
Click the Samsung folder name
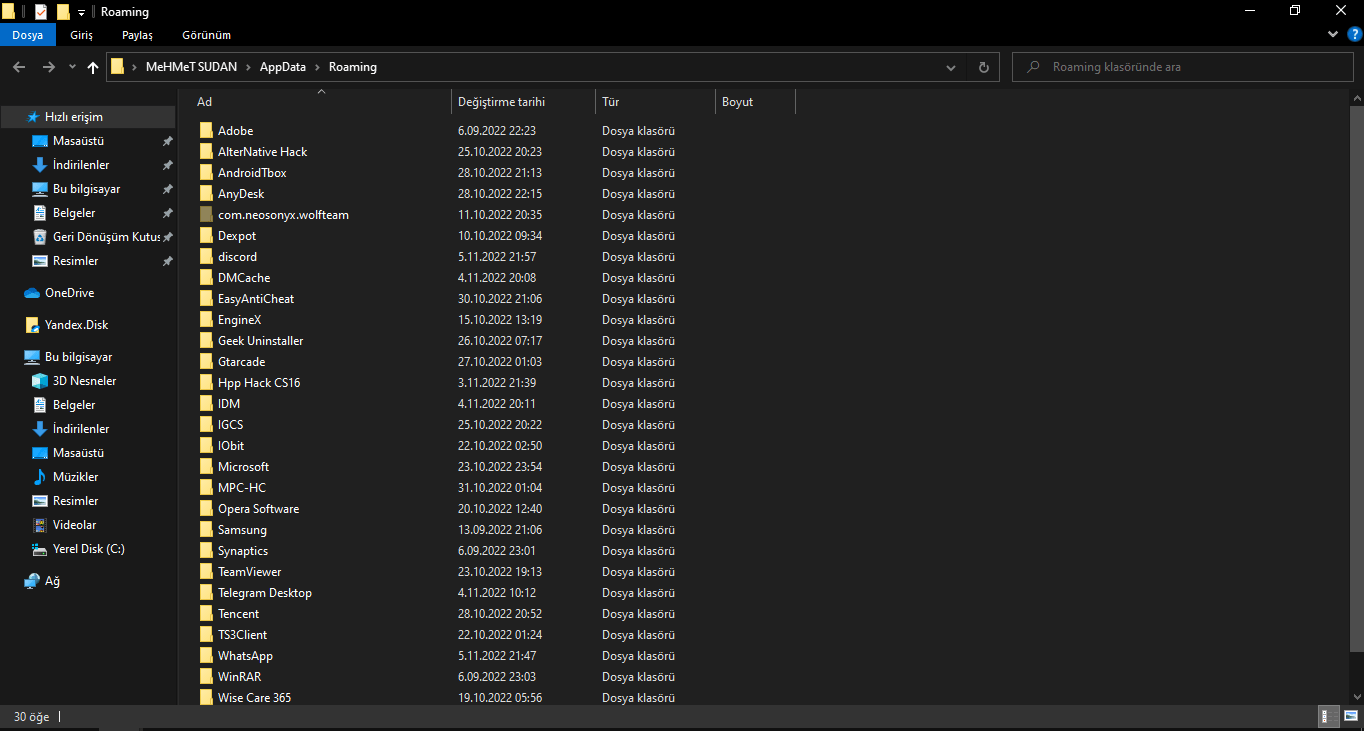coord(242,530)
